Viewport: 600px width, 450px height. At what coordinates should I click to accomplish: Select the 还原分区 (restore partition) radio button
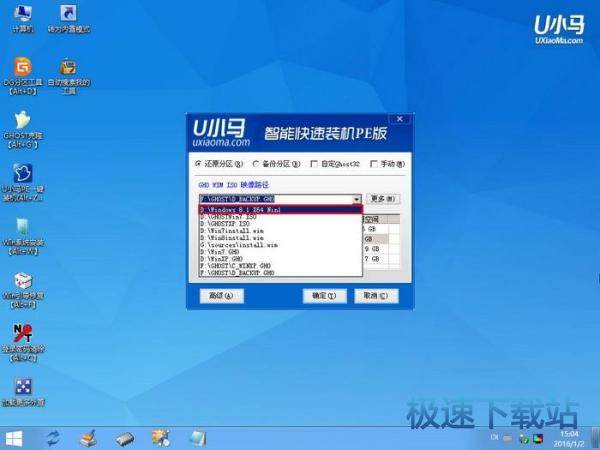[219, 164]
